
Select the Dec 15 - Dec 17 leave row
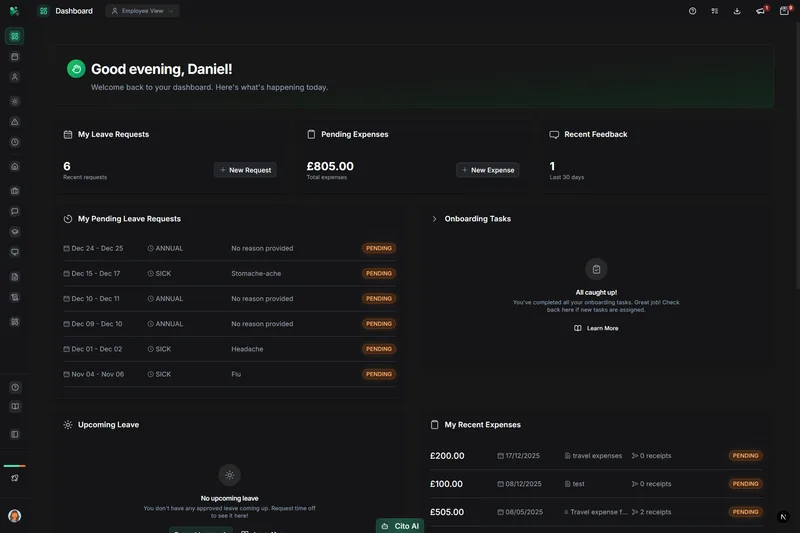(x=230, y=273)
